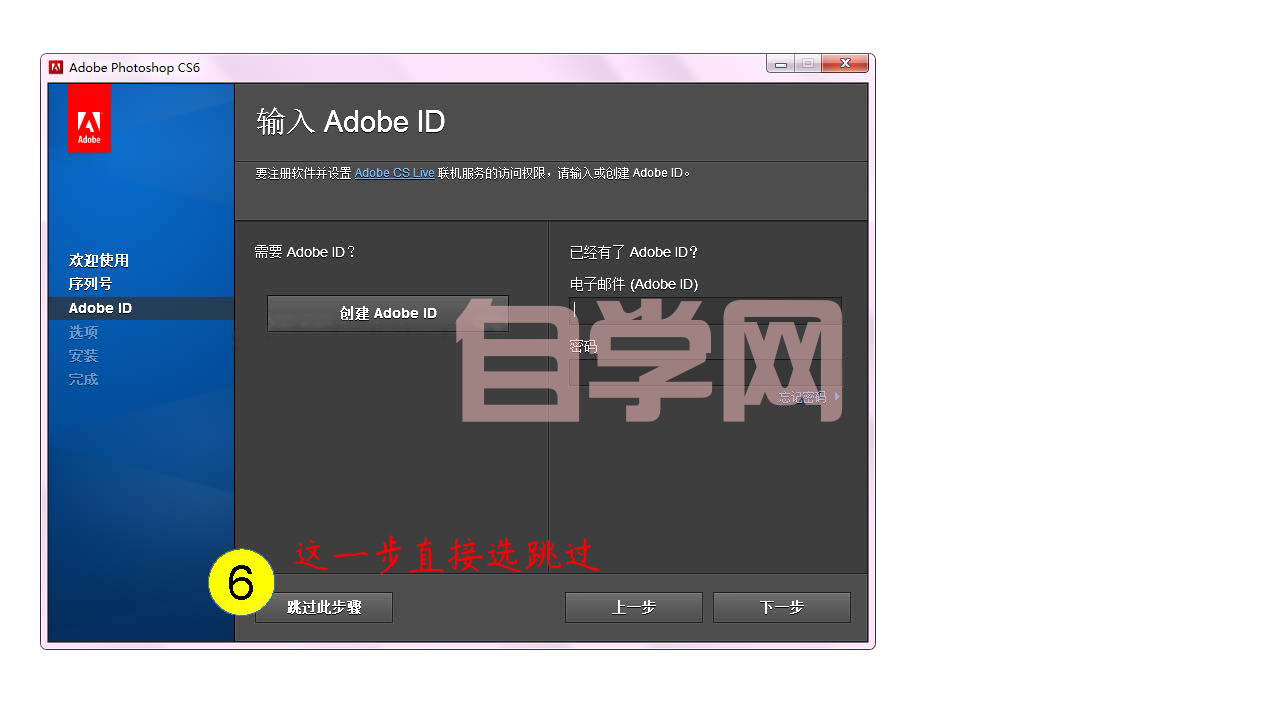1280x720 pixels.
Task: Click the Adobe icon in the title bar
Action: (56, 67)
